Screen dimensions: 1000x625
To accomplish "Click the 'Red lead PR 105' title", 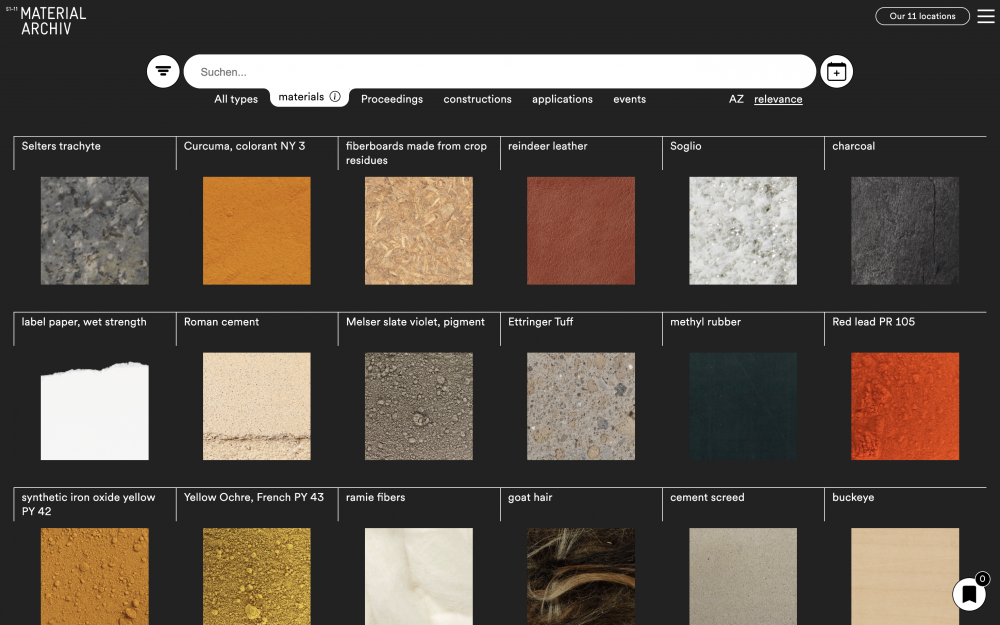I will coord(873,322).
